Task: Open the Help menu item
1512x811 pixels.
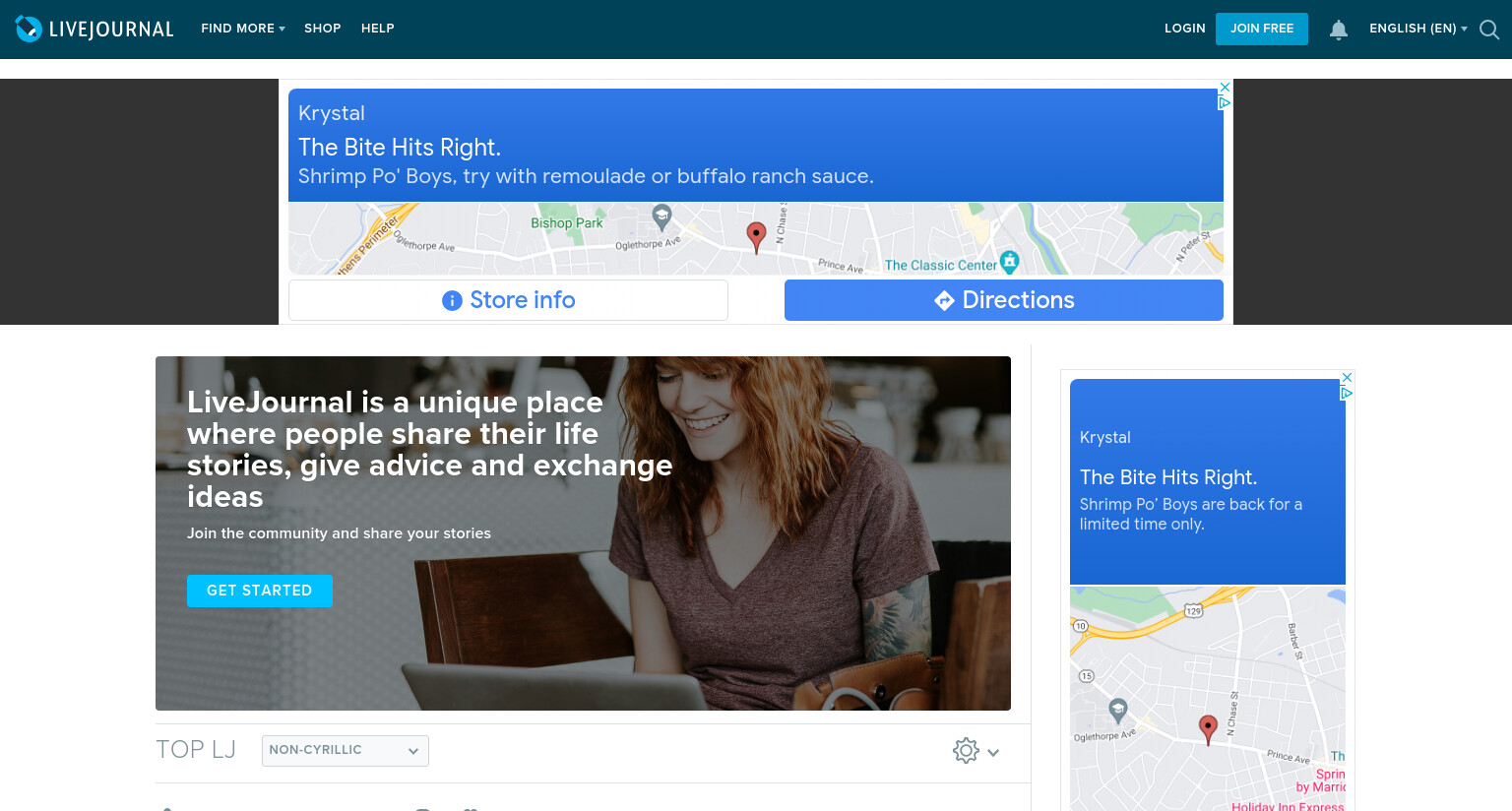Action: 378,29
